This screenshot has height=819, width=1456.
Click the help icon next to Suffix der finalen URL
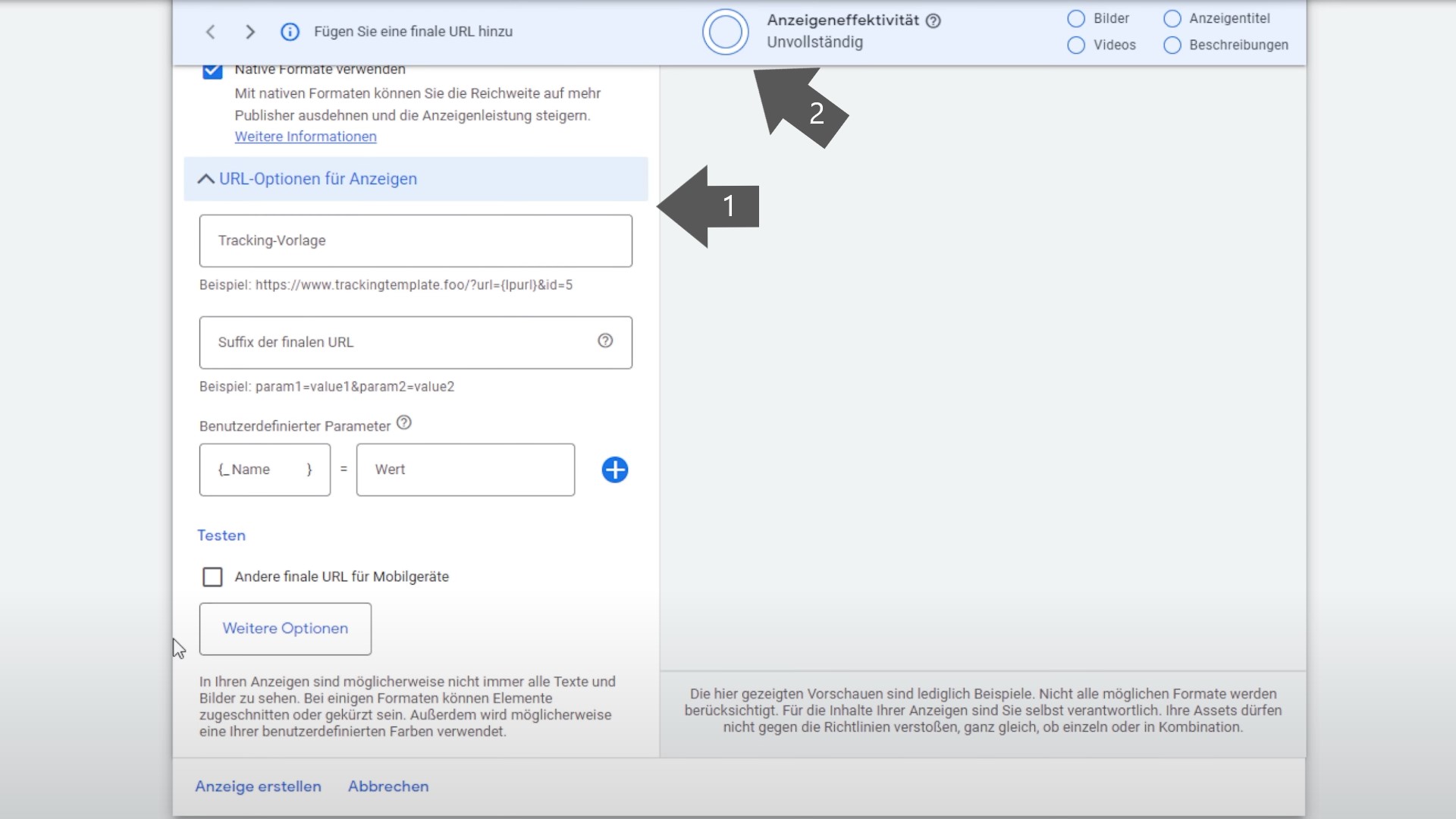click(x=605, y=340)
